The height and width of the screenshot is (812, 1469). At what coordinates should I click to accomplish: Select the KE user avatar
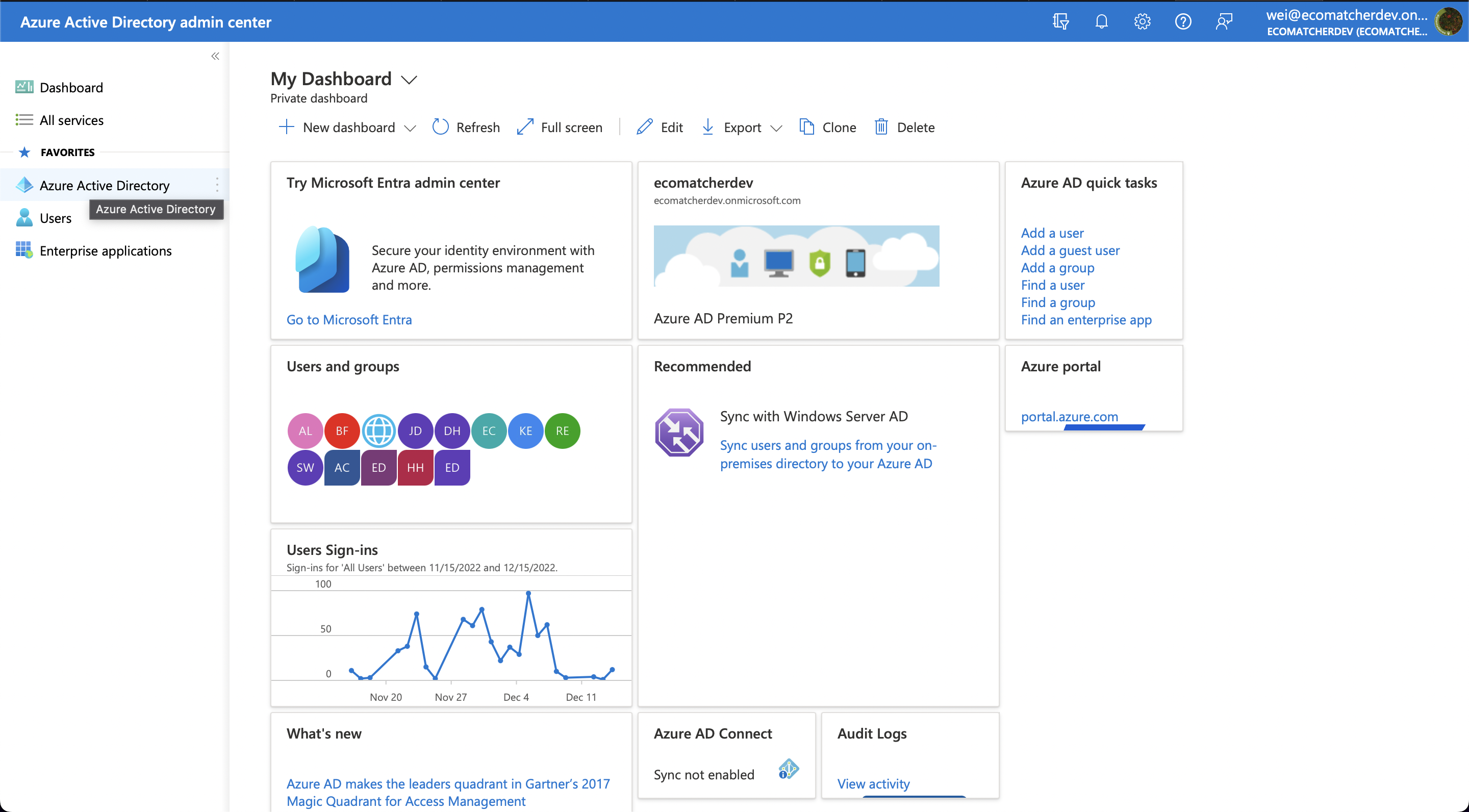[x=525, y=430]
